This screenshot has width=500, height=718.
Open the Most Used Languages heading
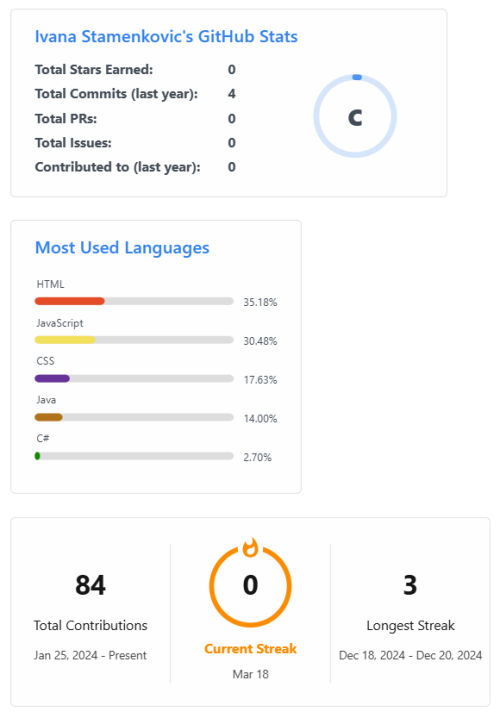pyautogui.click(x=122, y=248)
